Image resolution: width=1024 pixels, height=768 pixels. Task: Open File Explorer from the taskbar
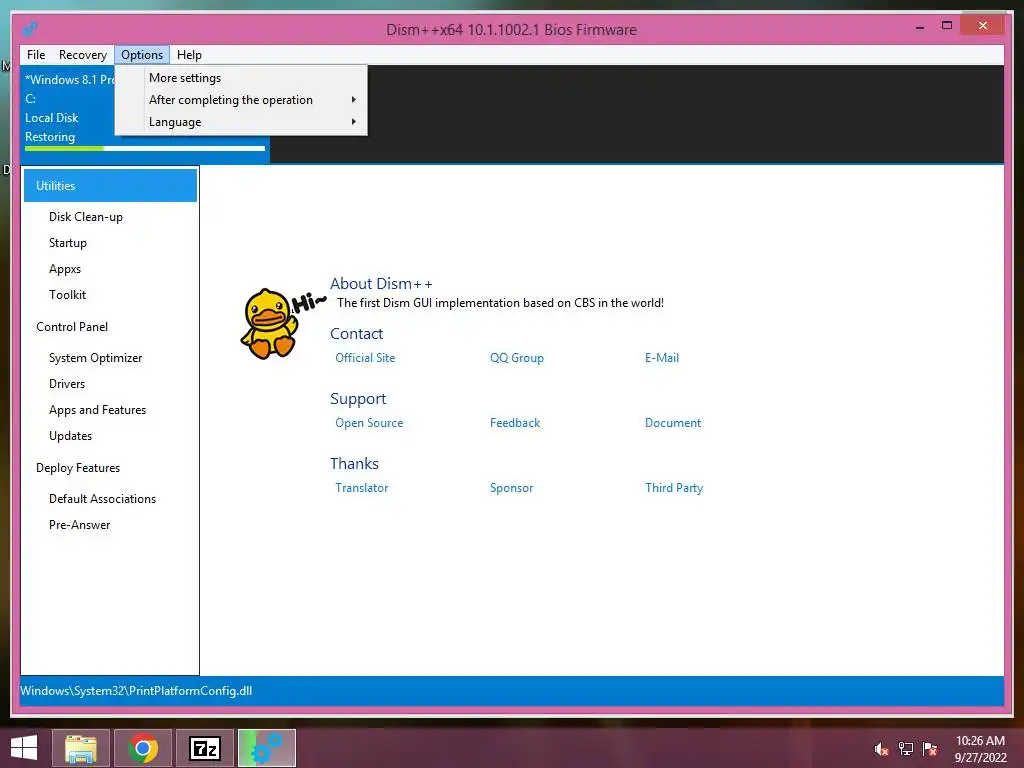point(81,748)
